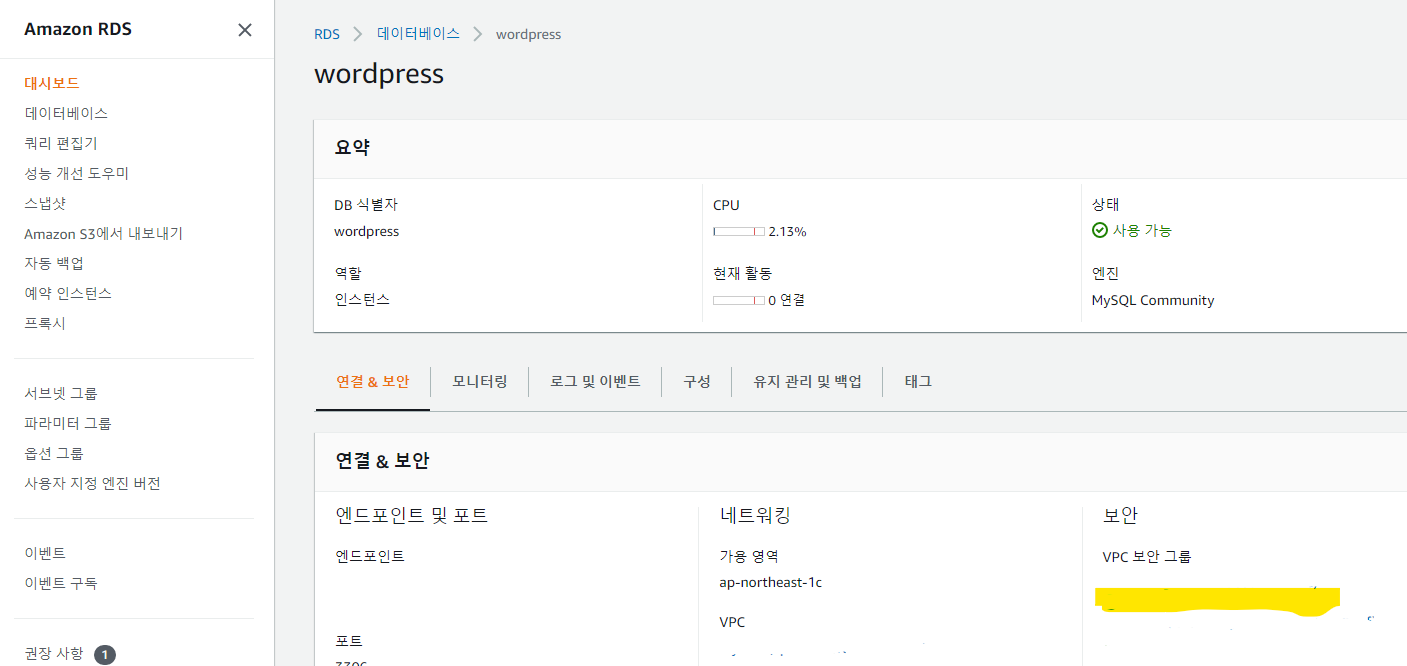The image size is (1407, 666).
Task: Switch to the 구성 tab
Action: click(x=697, y=381)
